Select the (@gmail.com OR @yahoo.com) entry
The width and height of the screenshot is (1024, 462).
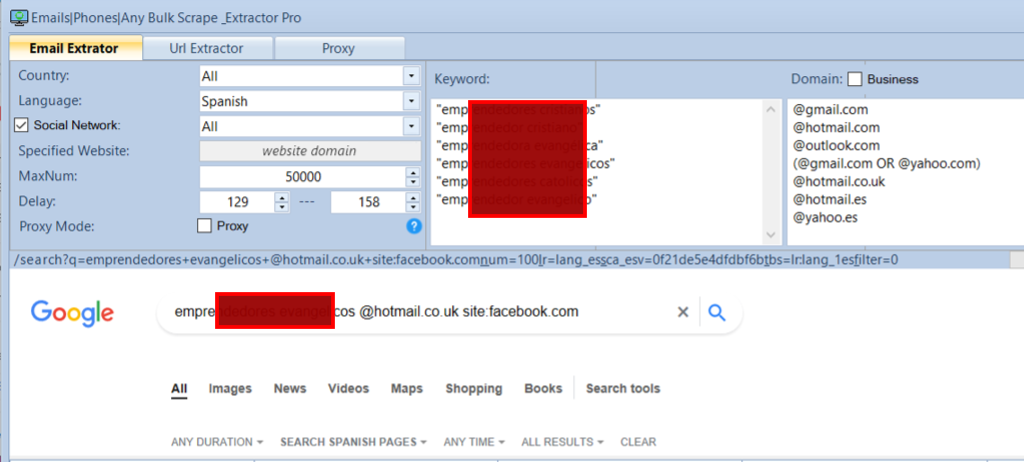pyautogui.click(x=887, y=163)
